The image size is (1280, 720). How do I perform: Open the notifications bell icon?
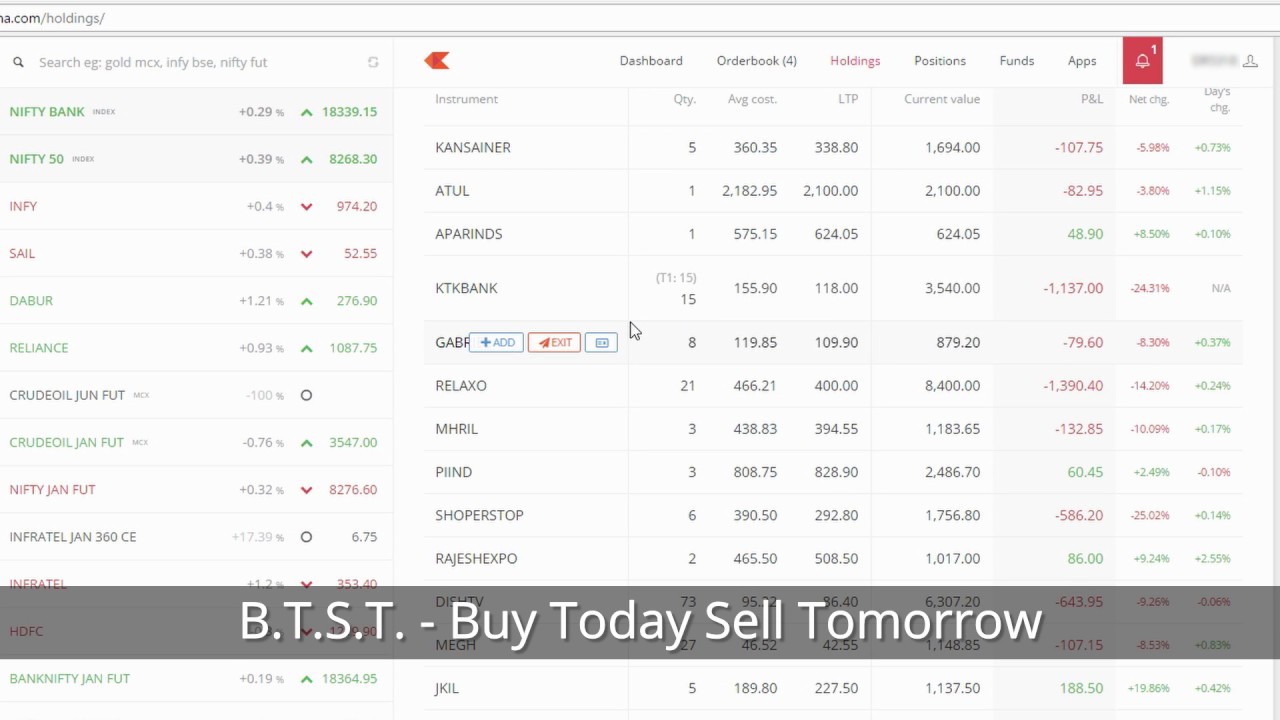tap(1142, 61)
